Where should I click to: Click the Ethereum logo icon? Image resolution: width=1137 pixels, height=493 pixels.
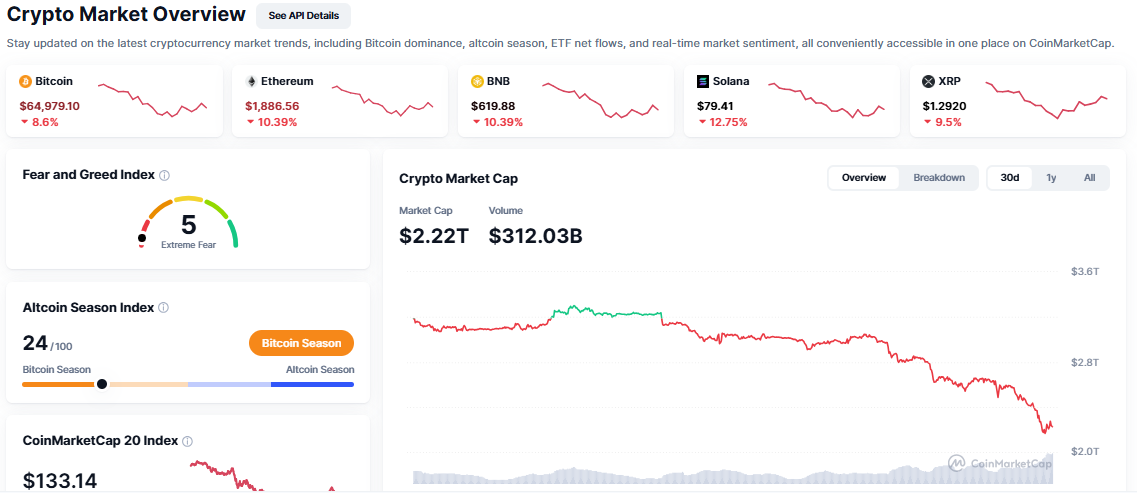(251, 81)
